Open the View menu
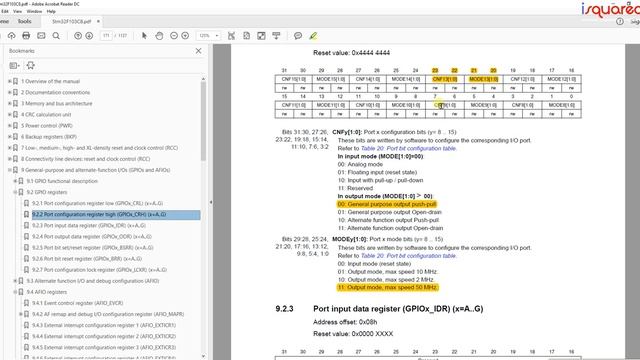 pos(18,11)
